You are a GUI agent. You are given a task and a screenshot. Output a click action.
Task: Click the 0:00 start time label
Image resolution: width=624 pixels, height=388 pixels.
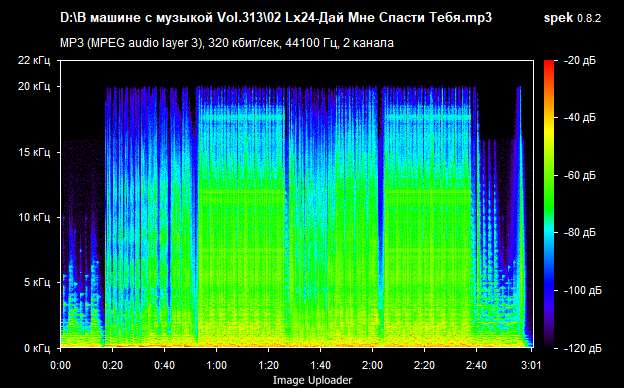(60, 365)
